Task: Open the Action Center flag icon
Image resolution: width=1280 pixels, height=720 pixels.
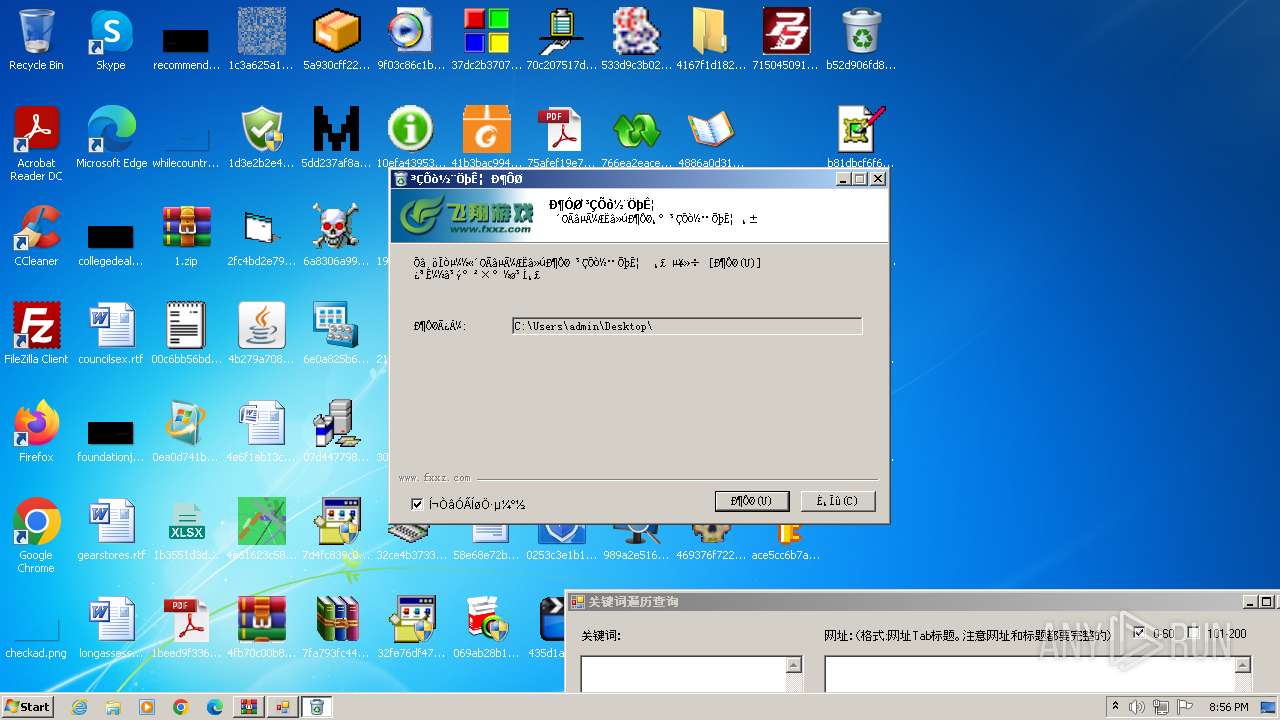Action: (x=1185, y=707)
